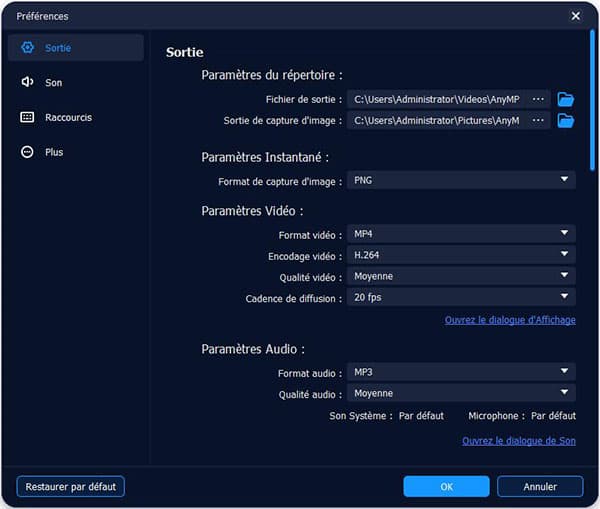Click the three dots for Fichier de sortie
The image size is (600, 509).
click(539, 99)
